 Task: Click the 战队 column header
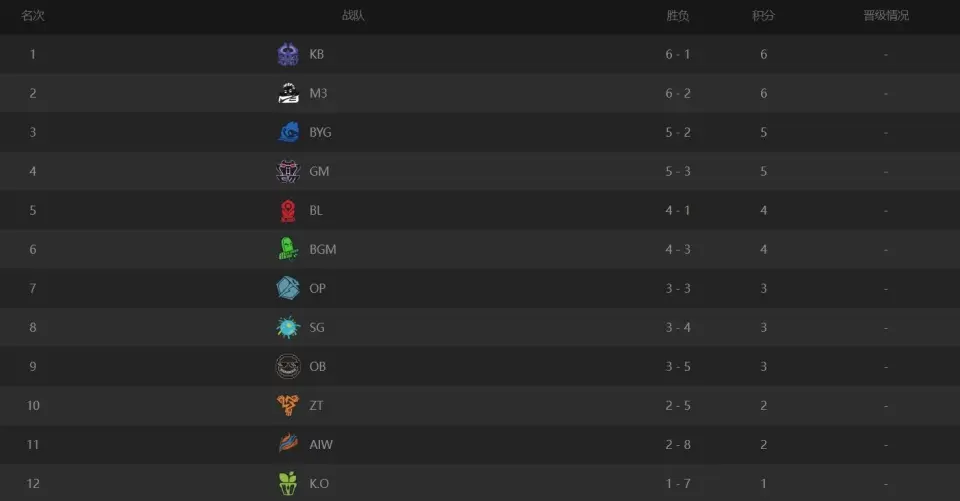tap(353, 15)
